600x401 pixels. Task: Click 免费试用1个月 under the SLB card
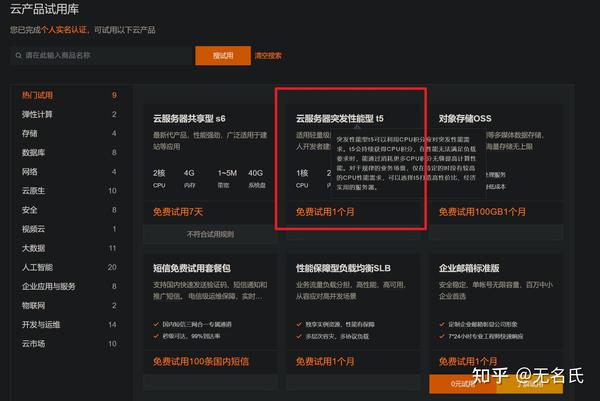pos(325,361)
